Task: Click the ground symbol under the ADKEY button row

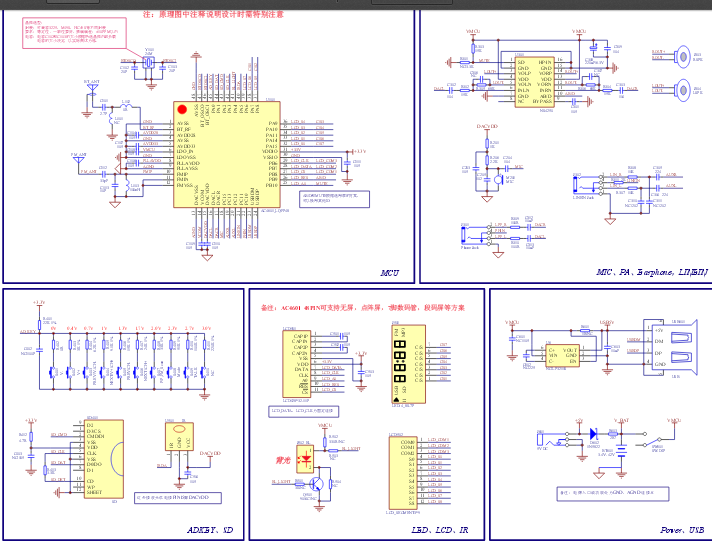Action: [x=205, y=396]
